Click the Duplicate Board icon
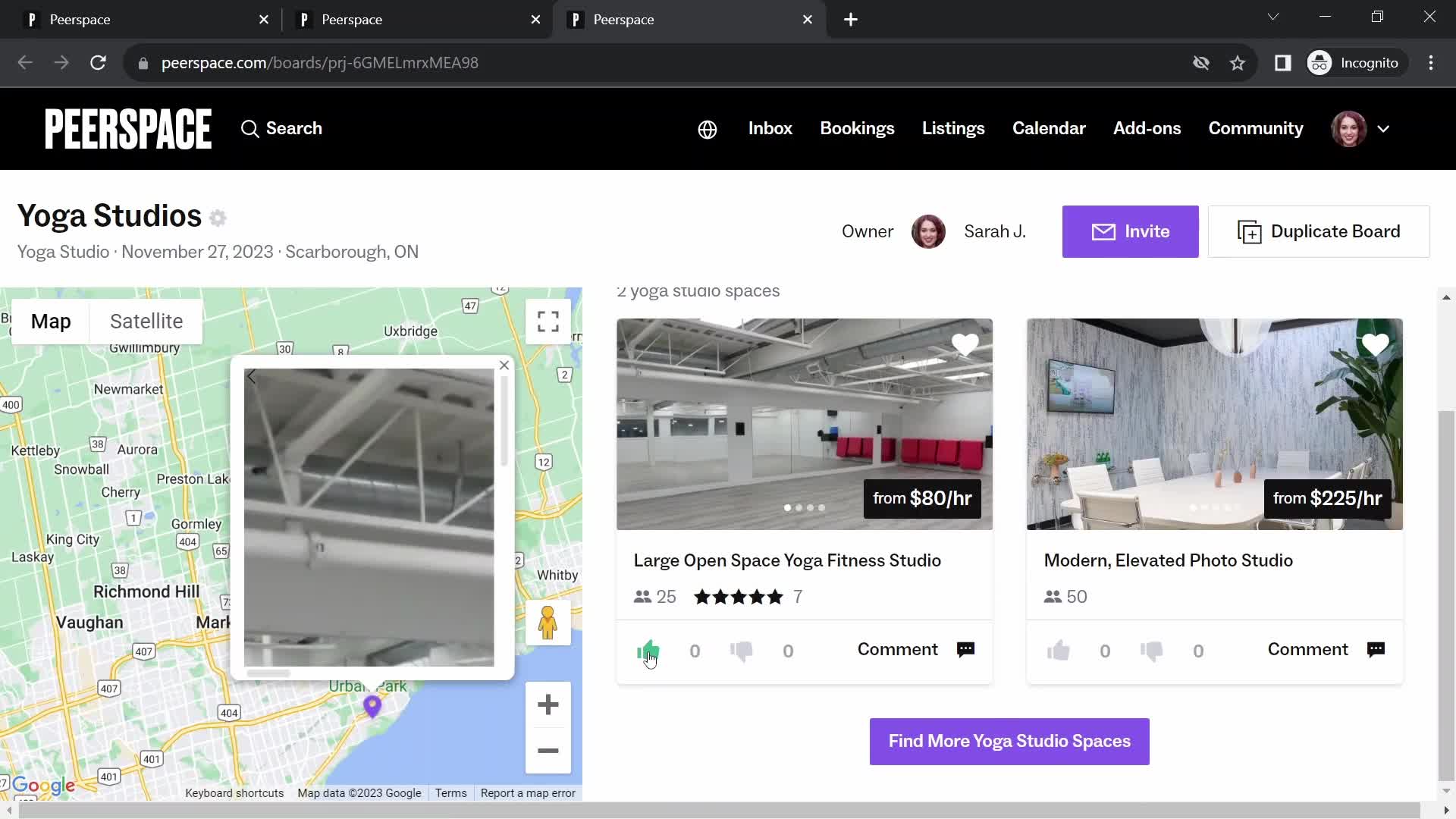Viewport: 1456px width, 819px height. pos(1250,231)
